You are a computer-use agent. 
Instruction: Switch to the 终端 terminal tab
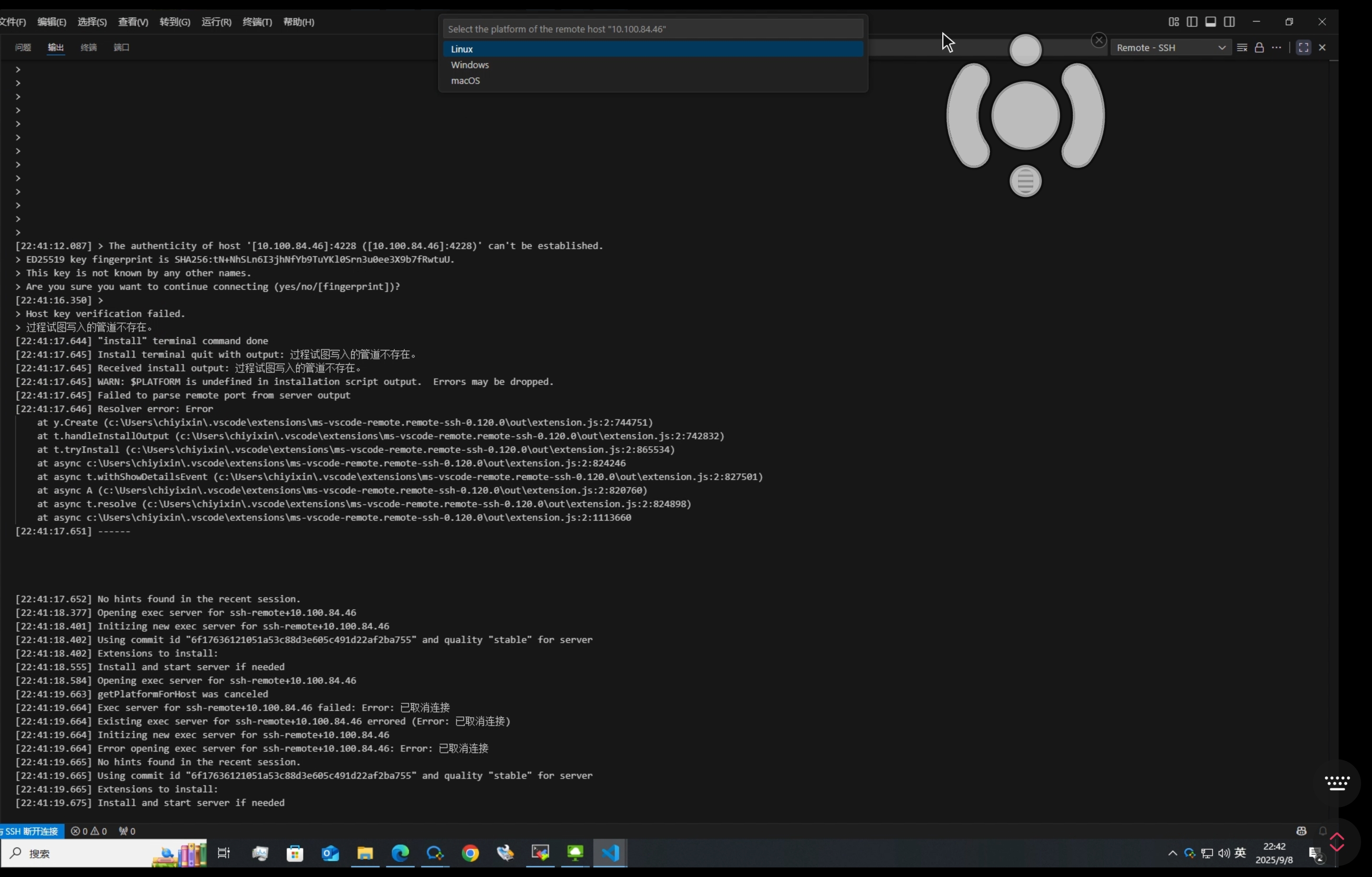pyautogui.click(x=88, y=47)
